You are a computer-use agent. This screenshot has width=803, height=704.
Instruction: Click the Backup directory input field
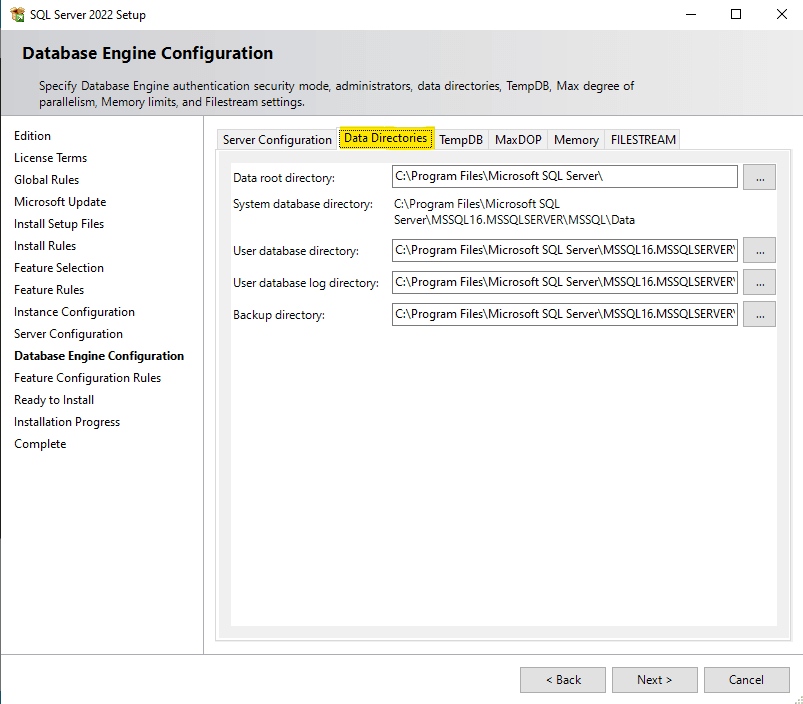[565, 314]
